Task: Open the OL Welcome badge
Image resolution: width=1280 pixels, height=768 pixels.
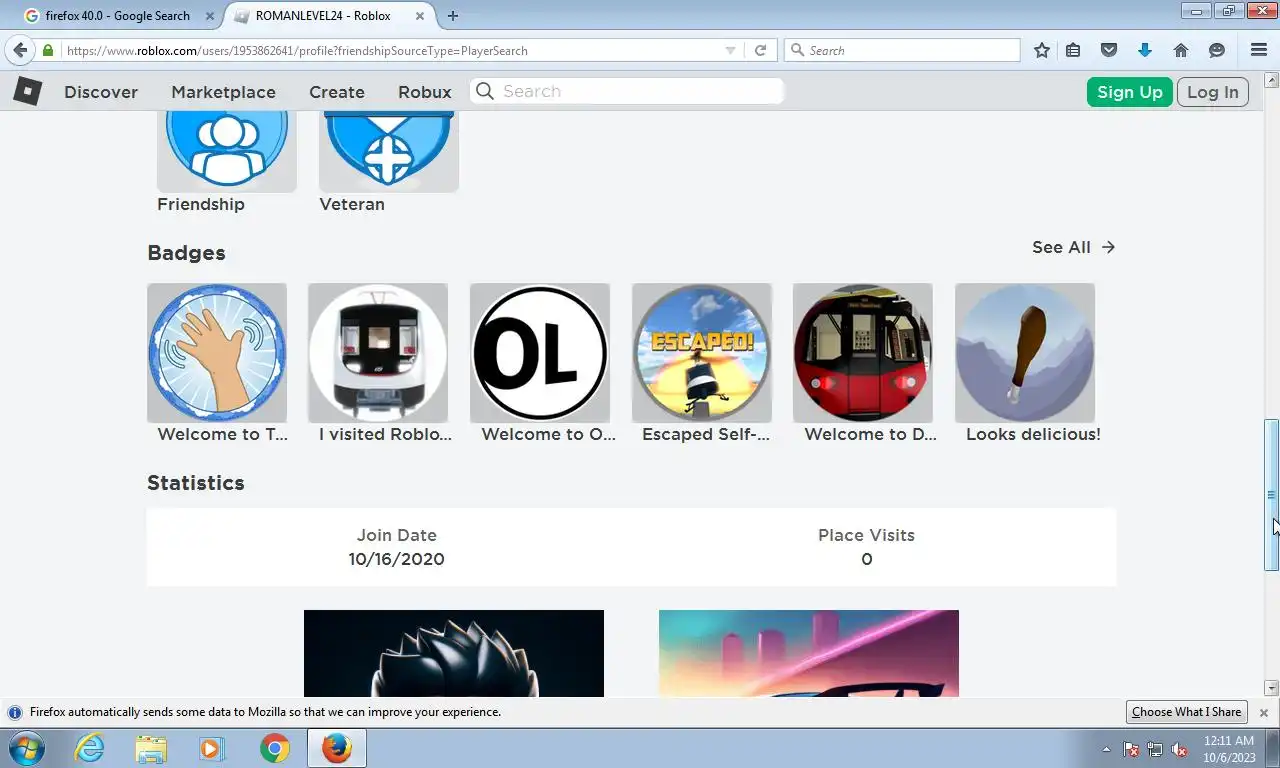Action: point(540,353)
